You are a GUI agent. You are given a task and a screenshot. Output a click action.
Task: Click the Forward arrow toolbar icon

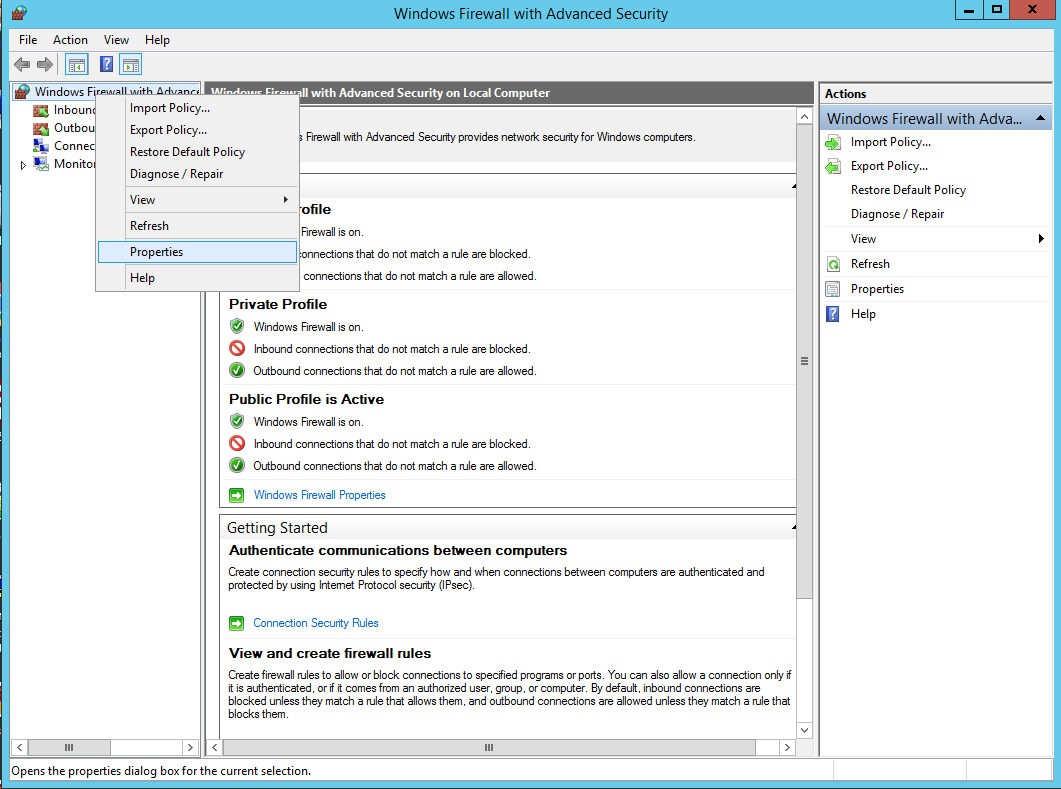pyautogui.click(x=45, y=65)
